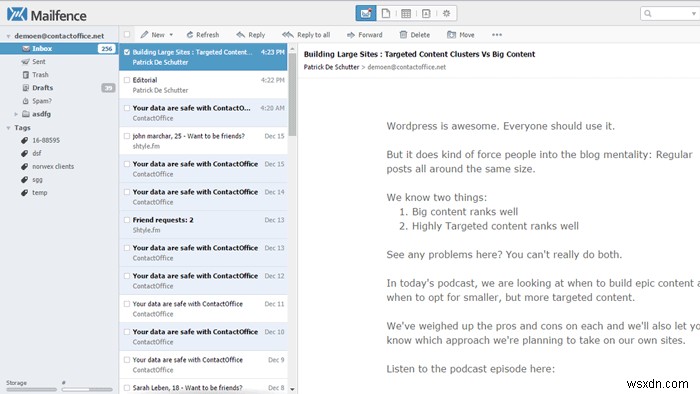Check the Dec 11 message checkbox
This screenshot has width=700, height=394.
coord(127,304)
